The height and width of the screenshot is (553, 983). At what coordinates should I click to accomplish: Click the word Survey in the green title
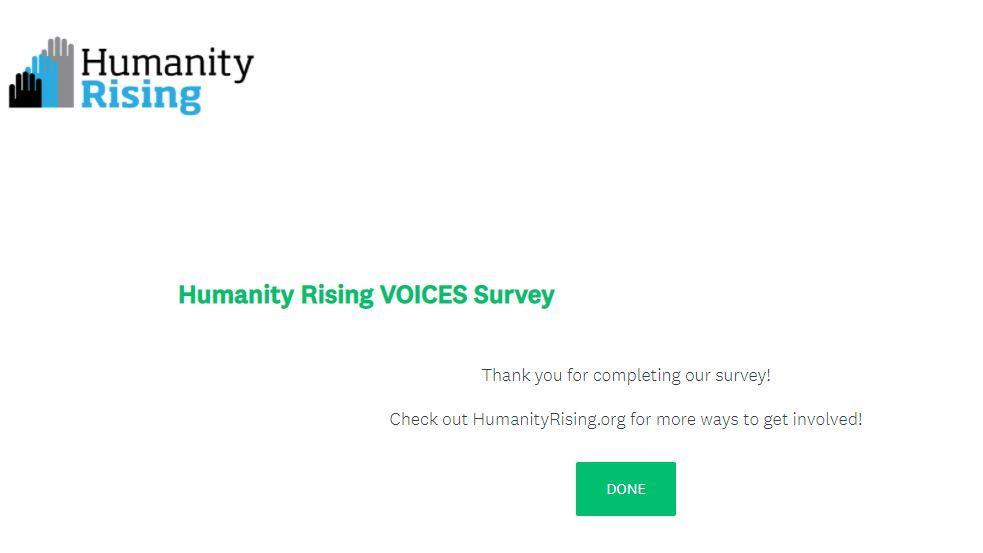[514, 296]
